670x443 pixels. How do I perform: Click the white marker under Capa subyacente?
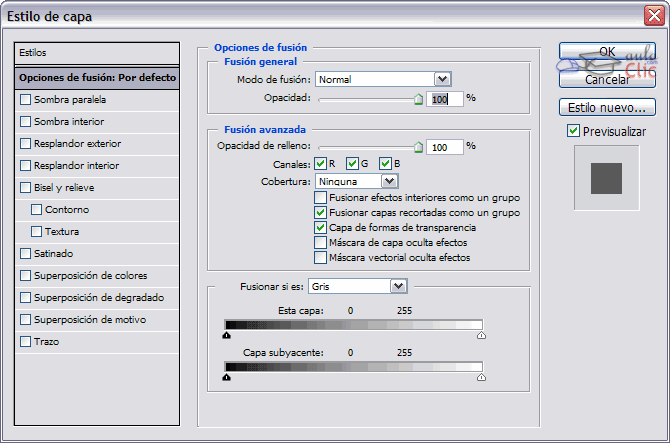(481, 378)
